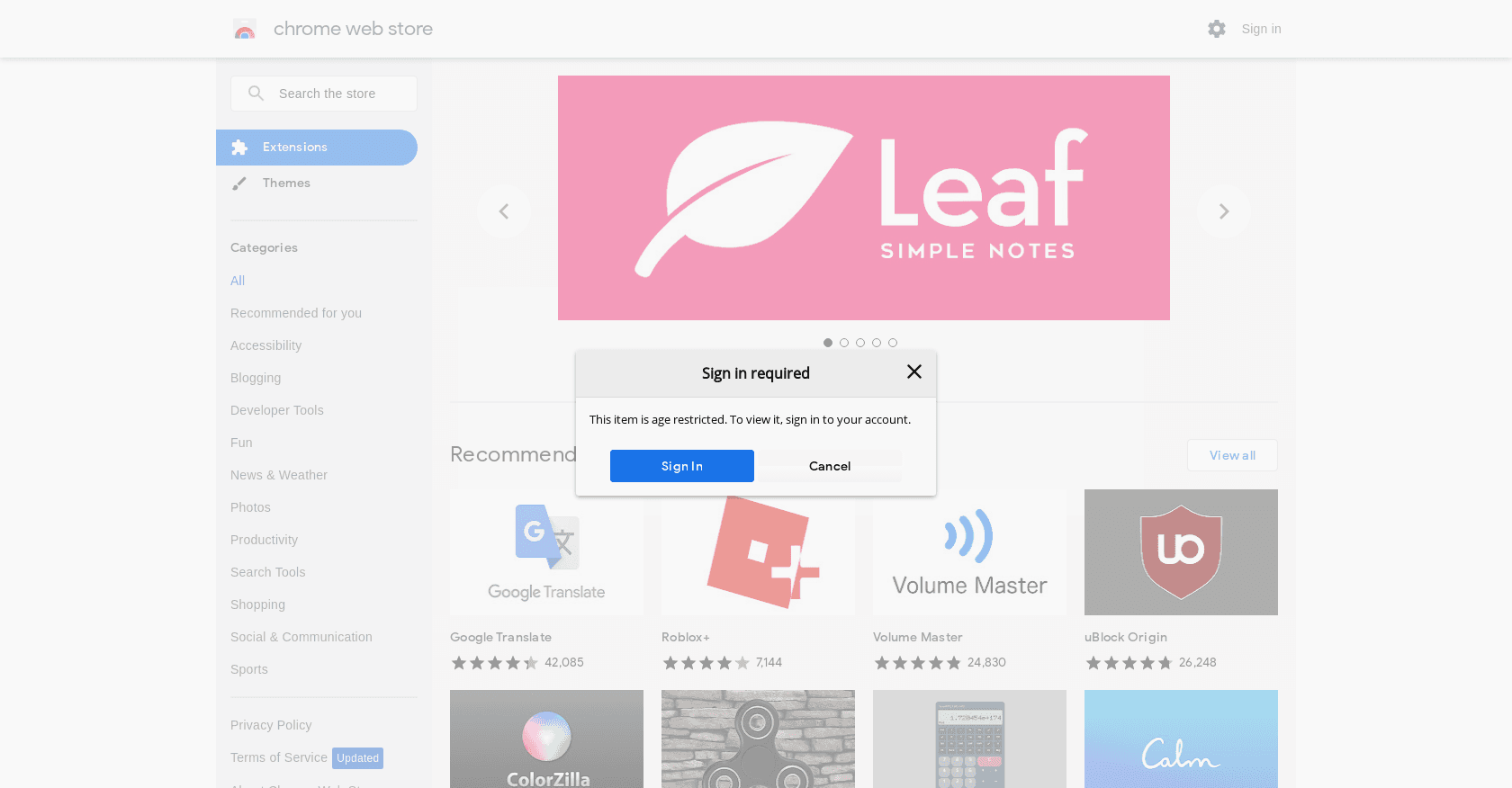The image size is (1512, 788).
Task: Open the fidget spinner extension thumbnail
Action: pyautogui.click(x=758, y=739)
